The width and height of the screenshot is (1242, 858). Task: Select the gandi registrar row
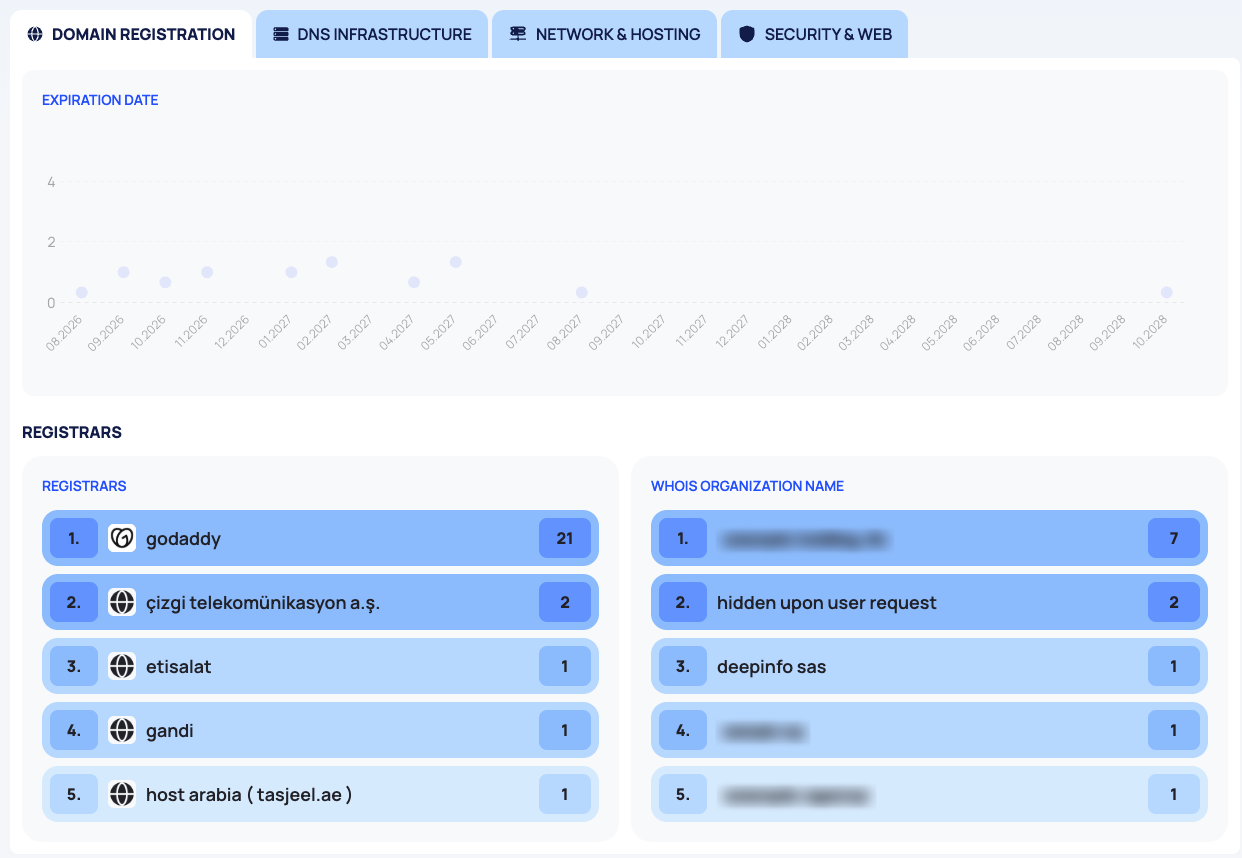[x=320, y=730]
